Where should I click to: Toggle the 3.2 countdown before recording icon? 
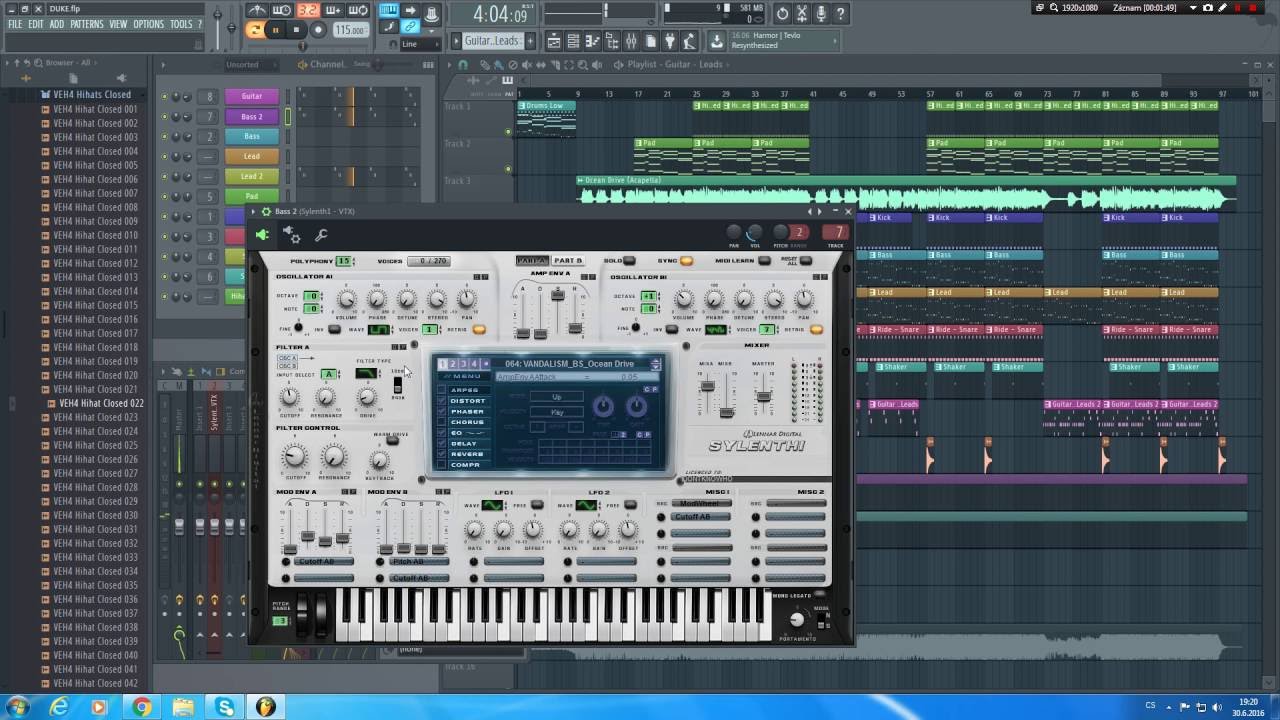[x=307, y=11]
